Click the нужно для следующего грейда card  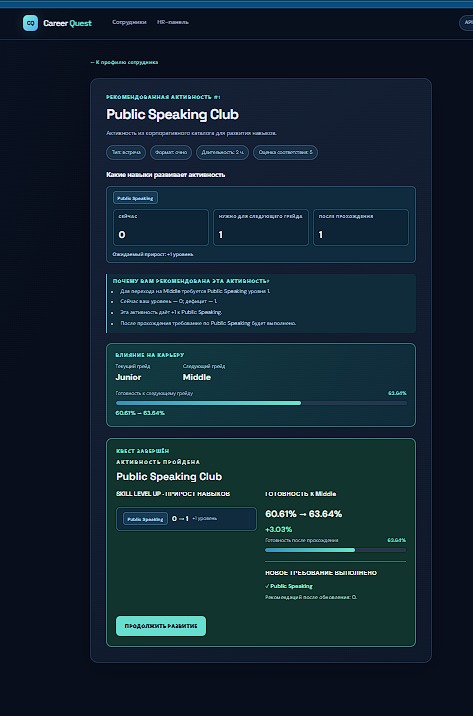(261, 227)
